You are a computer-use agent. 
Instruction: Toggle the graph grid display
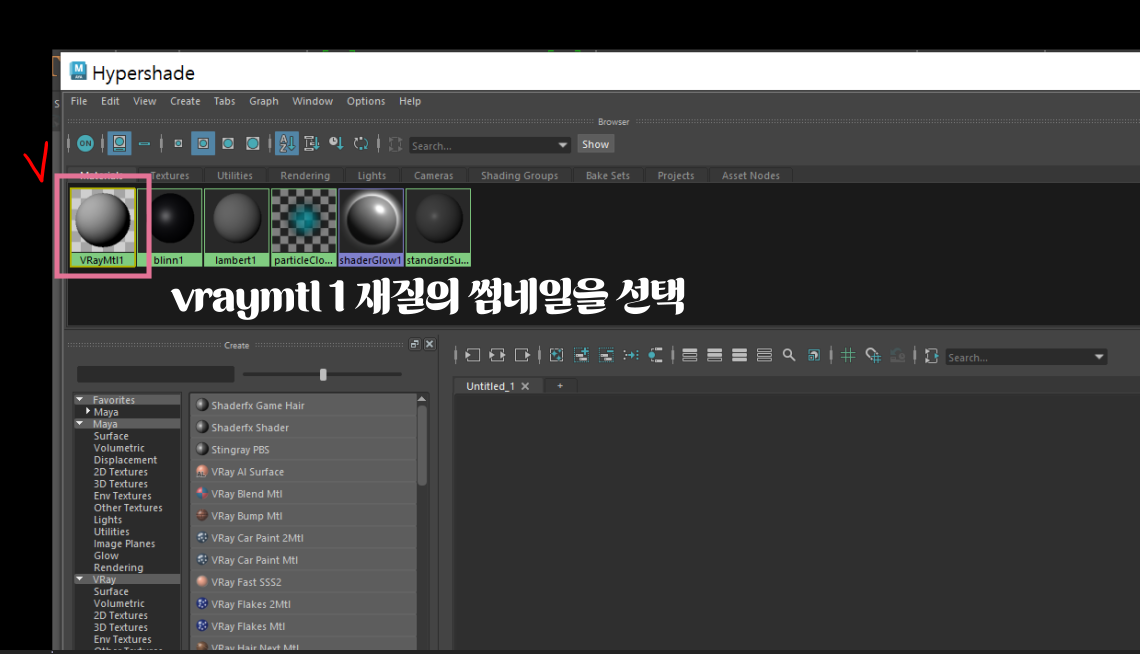point(848,355)
